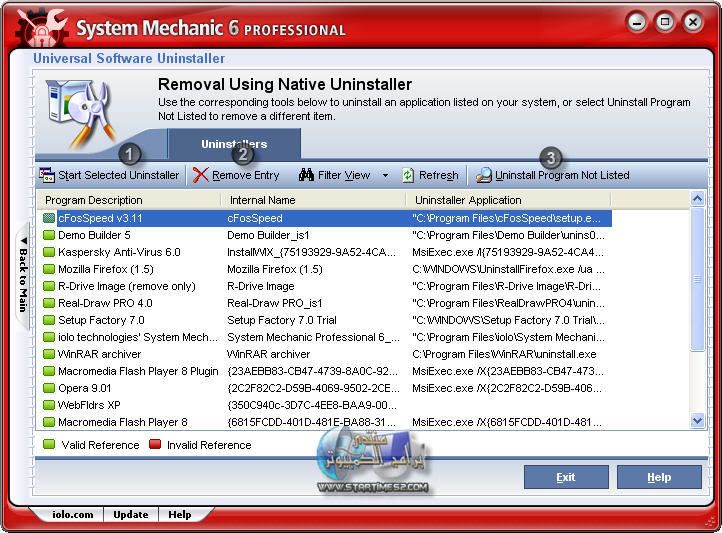Click green icon beside Kaspersky Anti-Virus 6.0
Viewport: 722px width, 533px height.
(x=49, y=252)
